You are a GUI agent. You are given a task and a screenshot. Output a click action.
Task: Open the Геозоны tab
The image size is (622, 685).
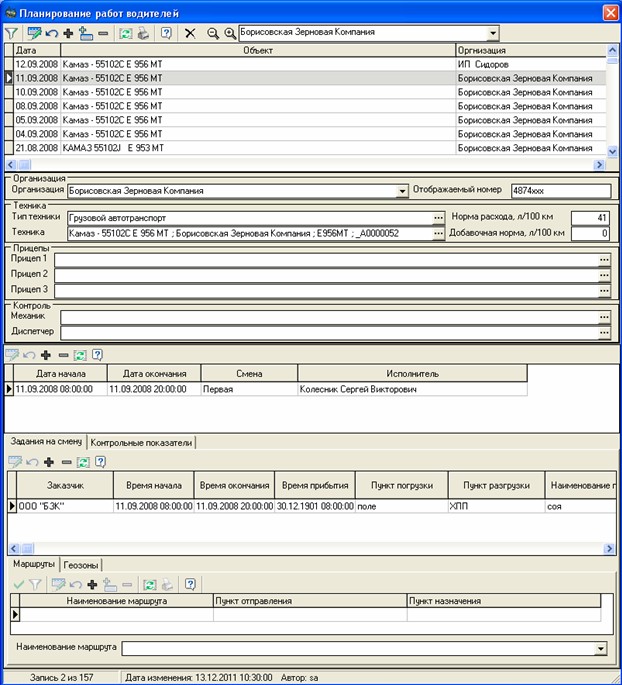[80, 564]
